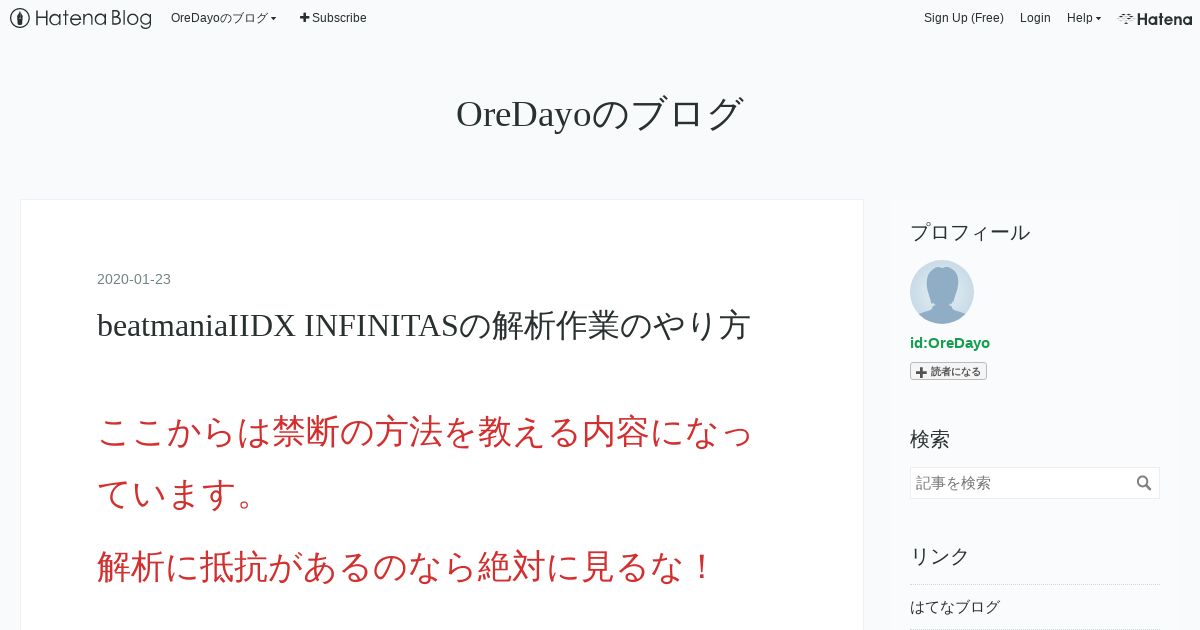Expand the Help dropdown
The image size is (1200, 630).
click(1084, 18)
